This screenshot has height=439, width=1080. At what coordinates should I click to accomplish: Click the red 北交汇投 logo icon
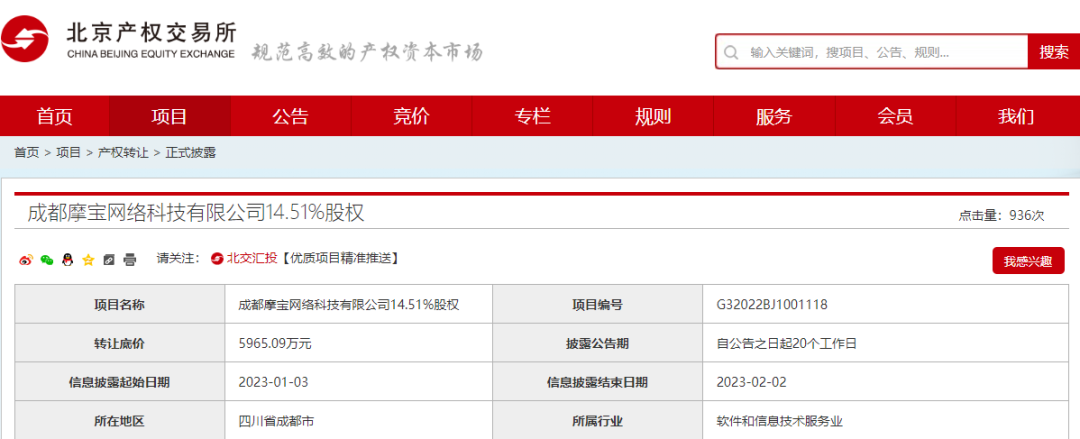click(x=218, y=258)
